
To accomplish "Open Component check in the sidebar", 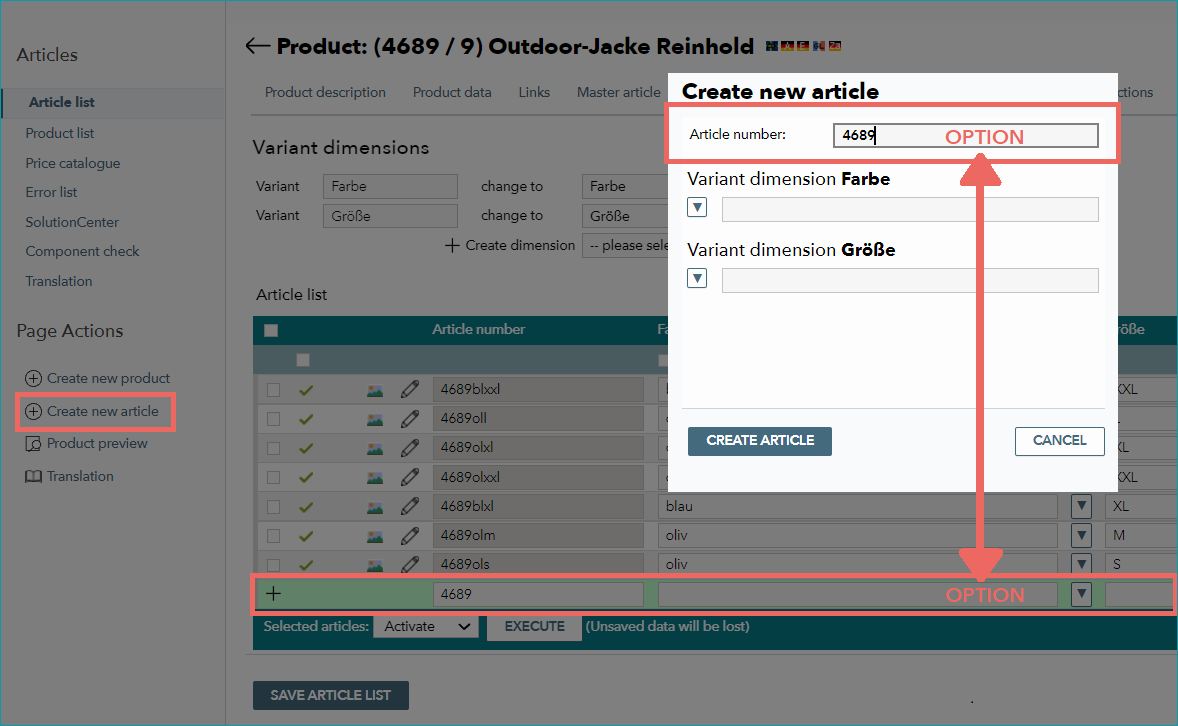I will pyautogui.click(x=83, y=251).
